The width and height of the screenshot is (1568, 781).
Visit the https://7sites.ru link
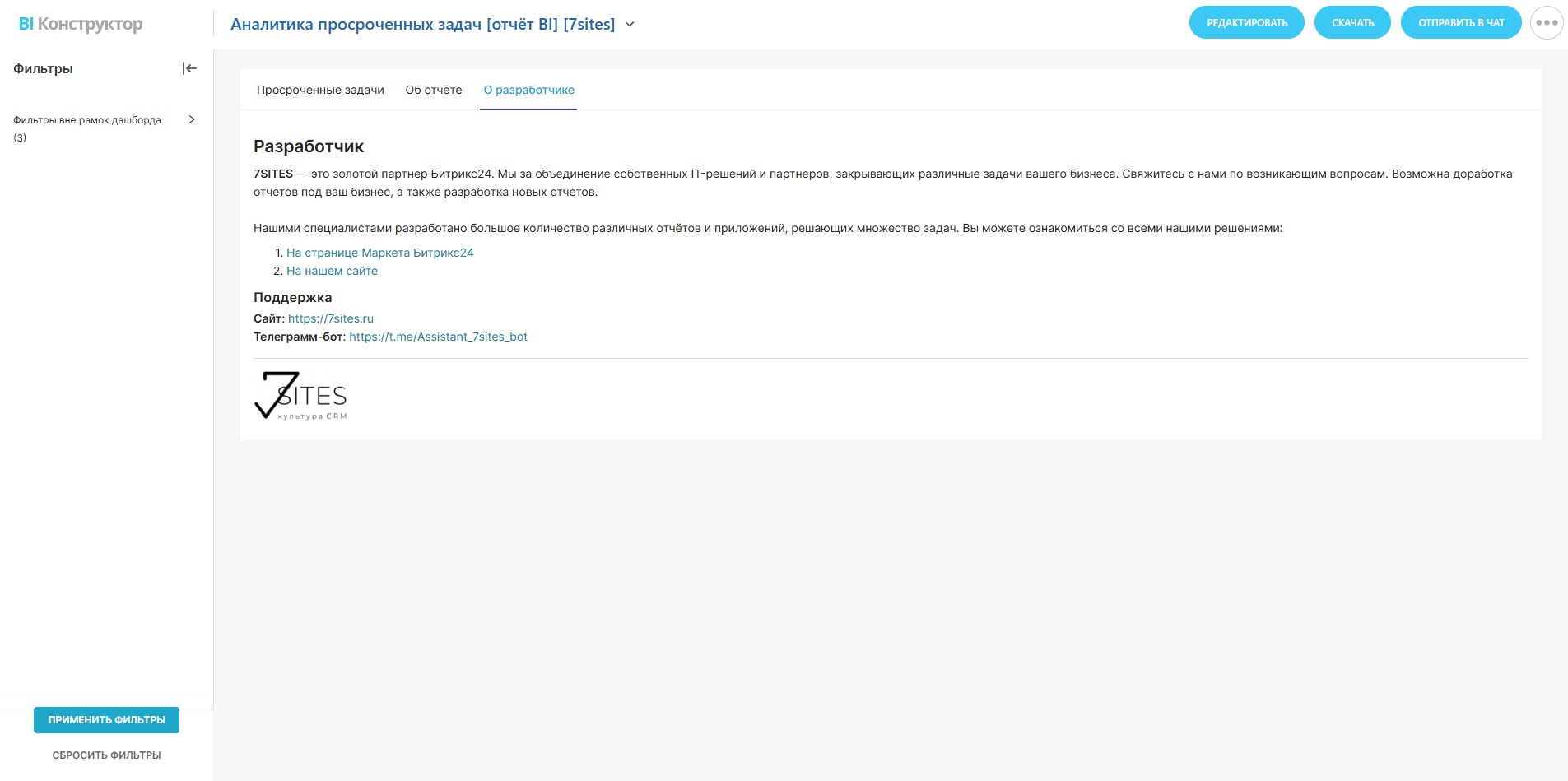click(330, 318)
